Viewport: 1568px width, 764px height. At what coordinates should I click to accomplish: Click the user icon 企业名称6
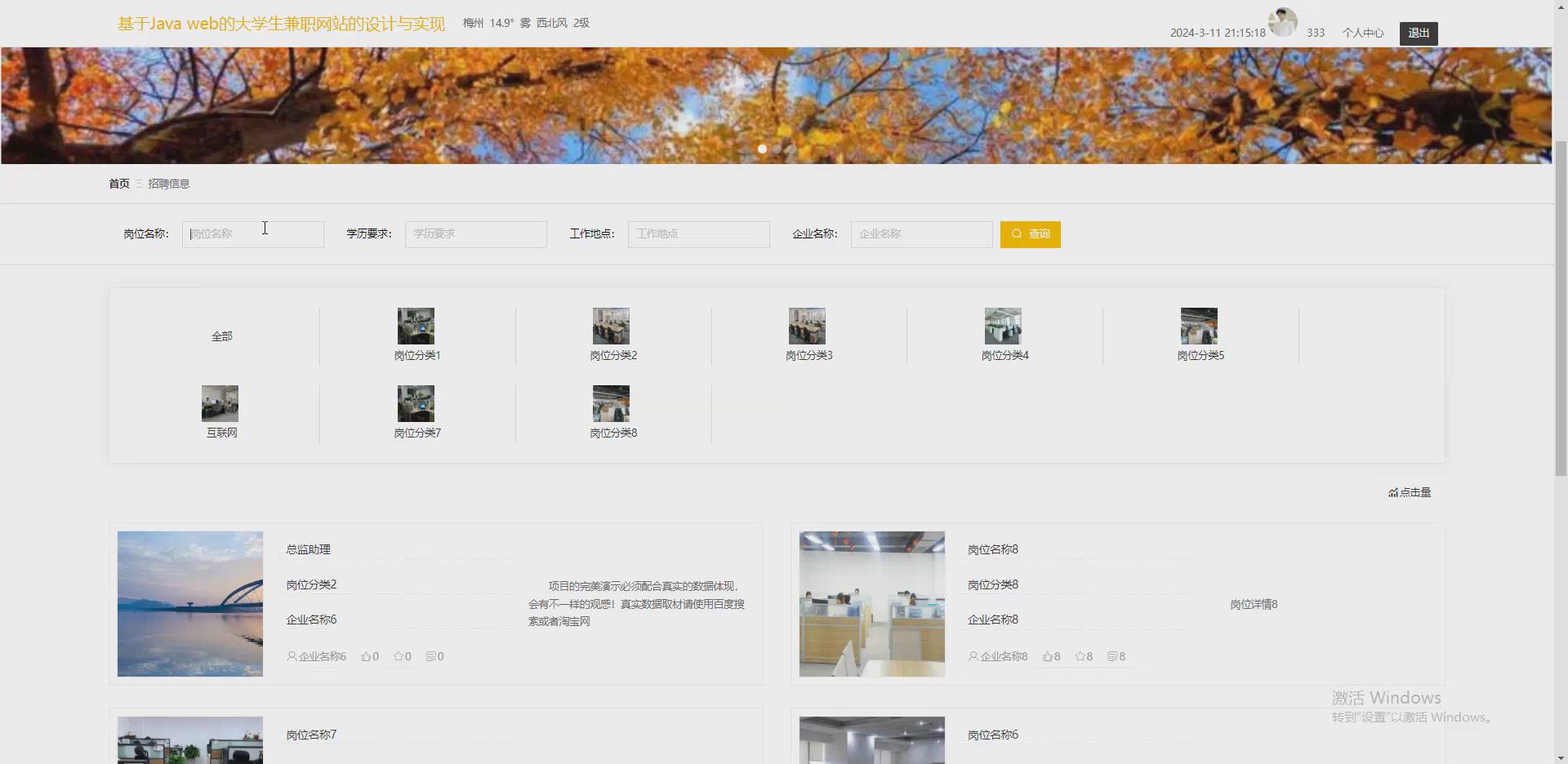(x=292, y=656)
